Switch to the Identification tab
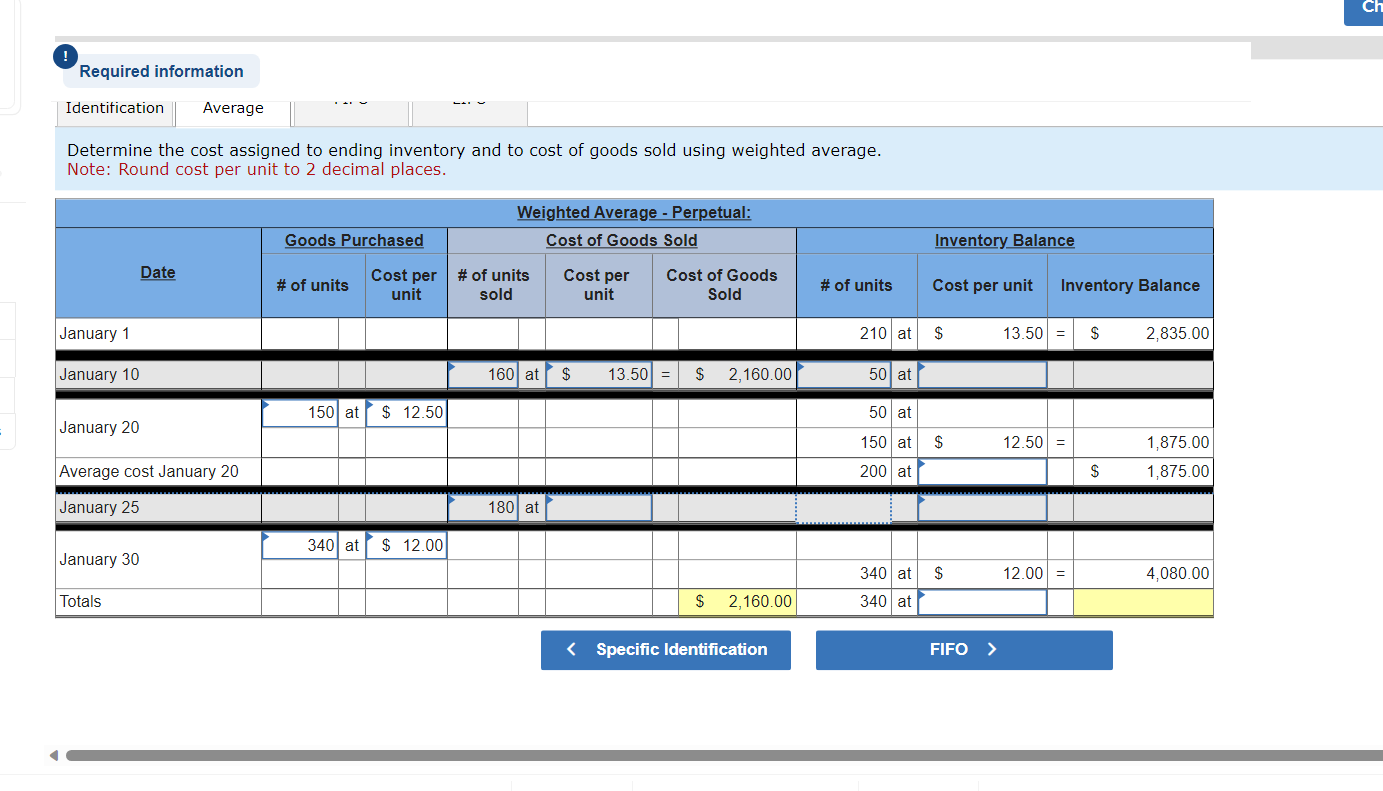The image size is (1383, 791). tap(115, 108)
